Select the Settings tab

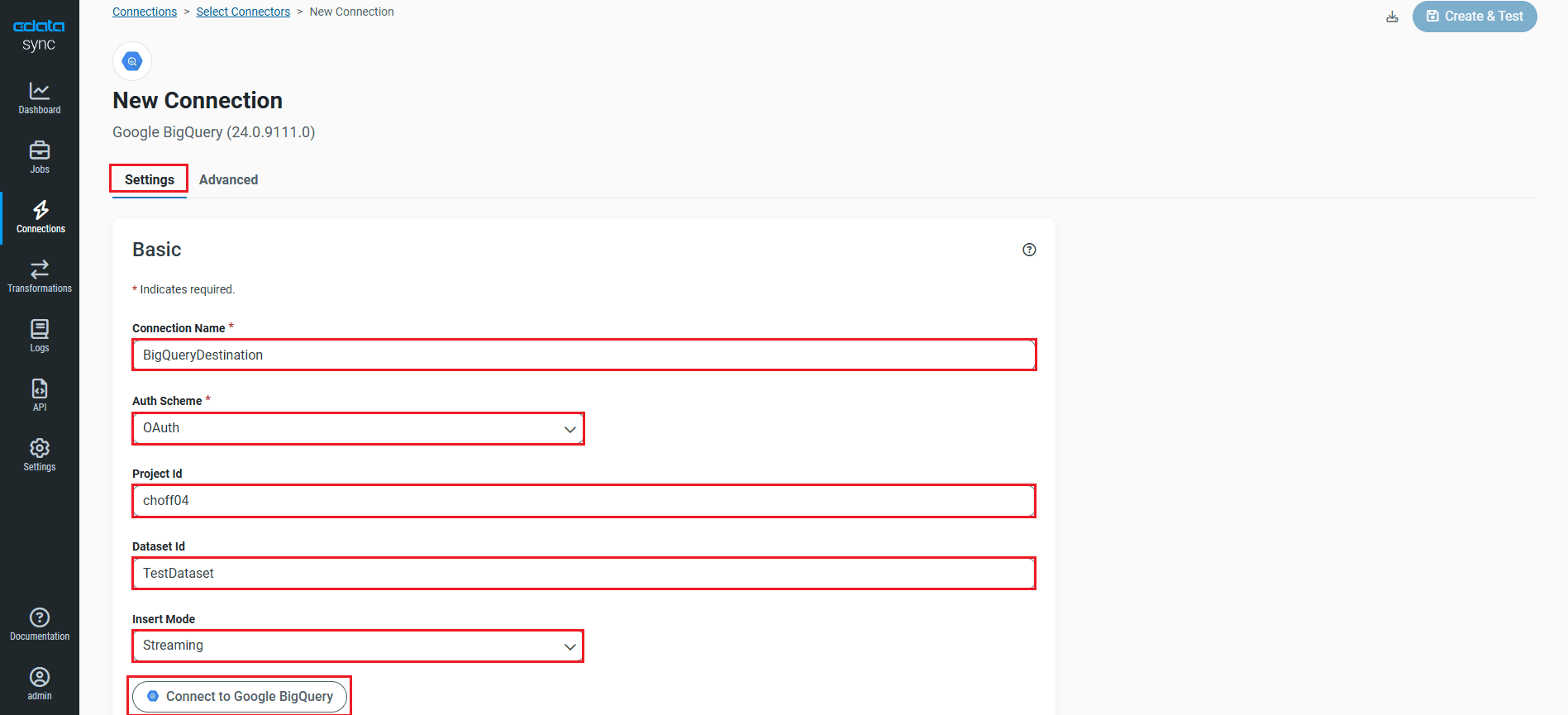click(150, 179)
